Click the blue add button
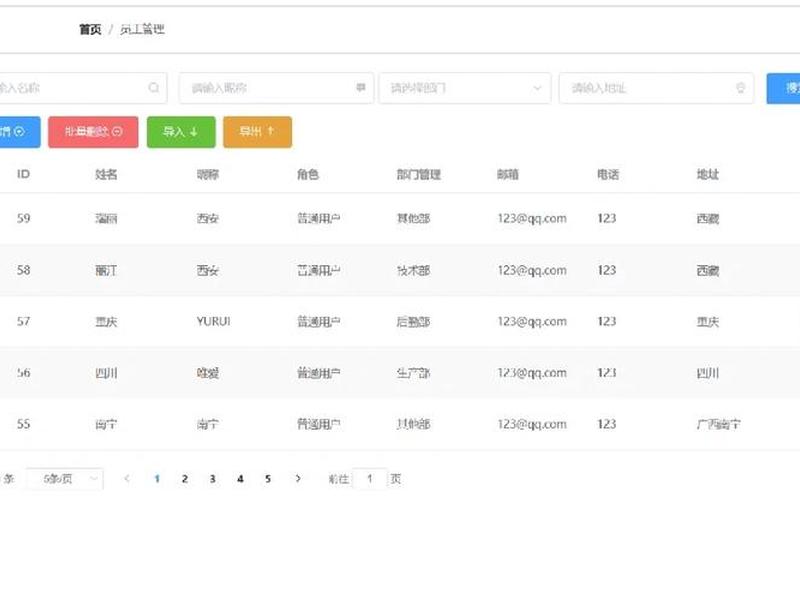Viewport: 800px width, 600px height. 19,132
